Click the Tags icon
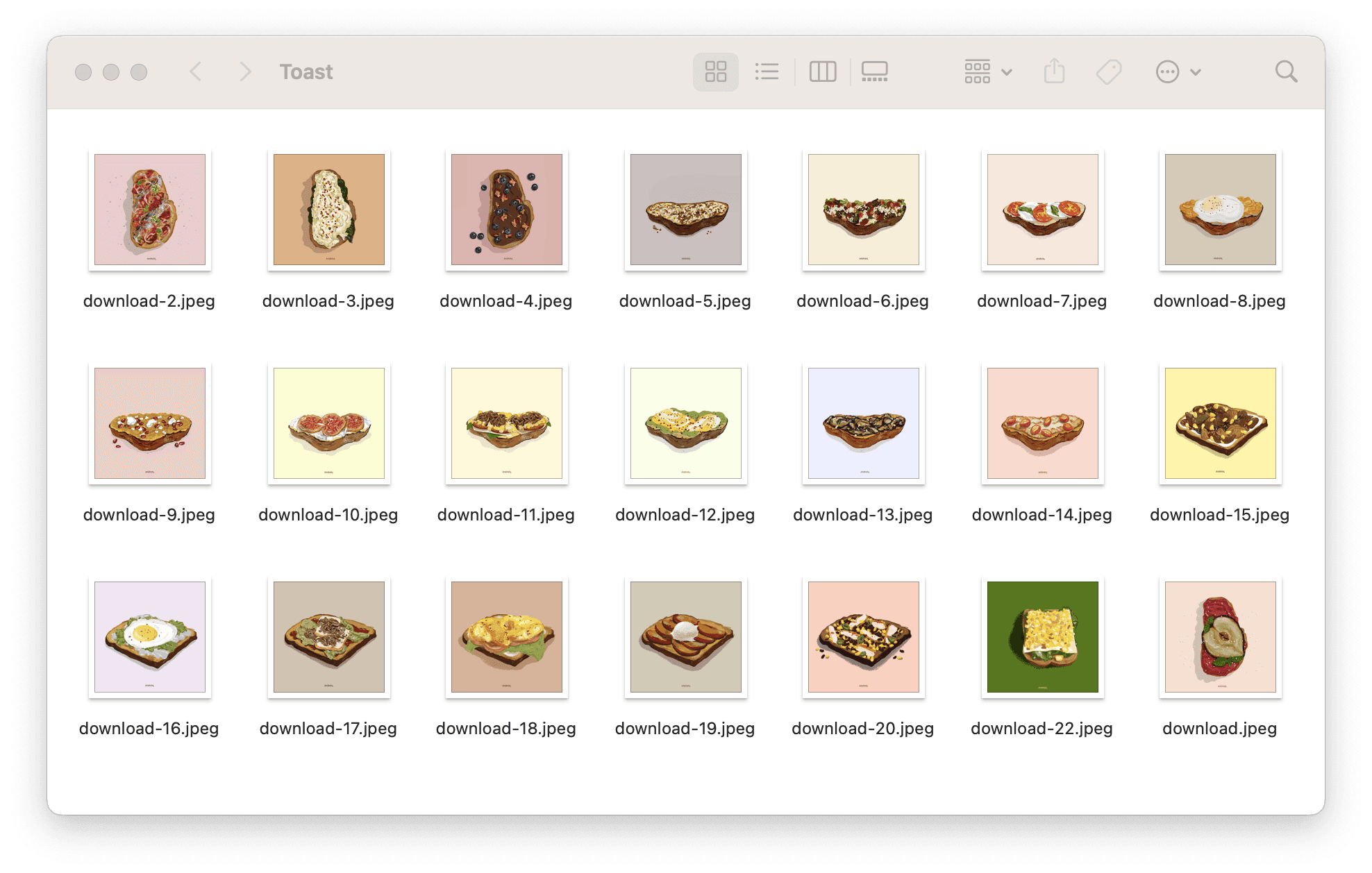This screenshot has height=873, width=1372. [1108, 71]
